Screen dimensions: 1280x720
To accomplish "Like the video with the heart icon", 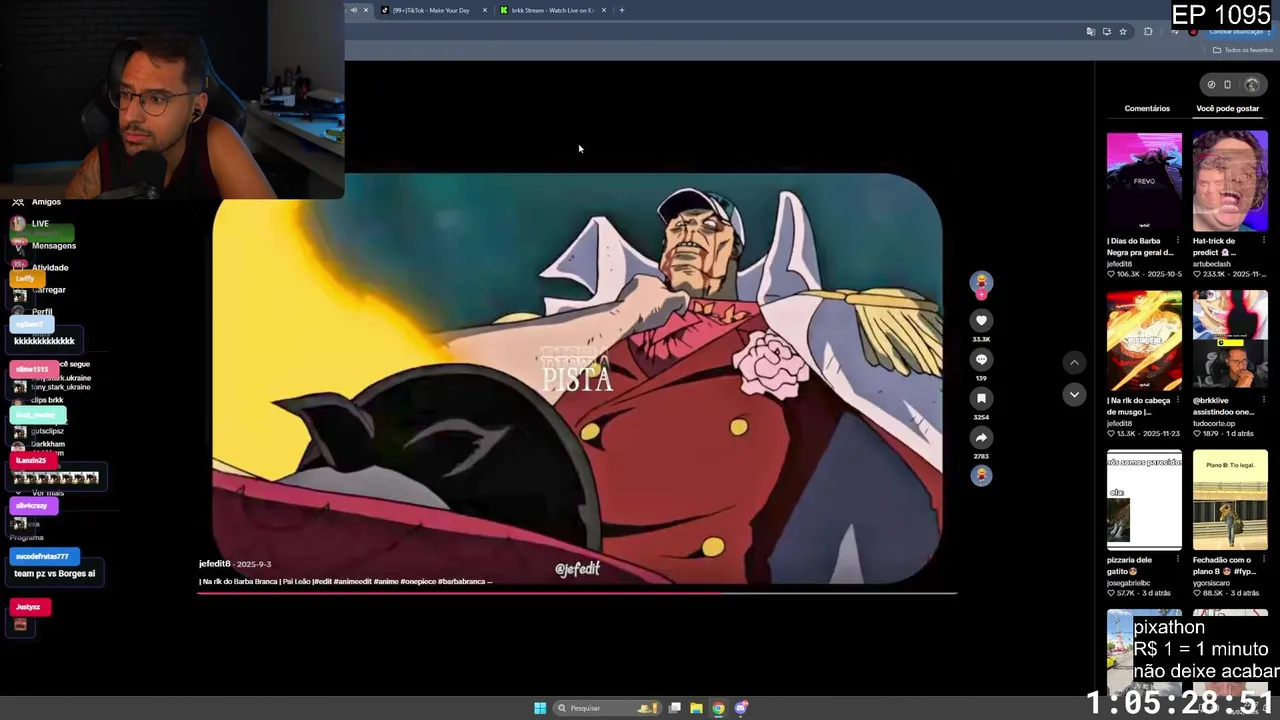I will [x=981, y=320].
